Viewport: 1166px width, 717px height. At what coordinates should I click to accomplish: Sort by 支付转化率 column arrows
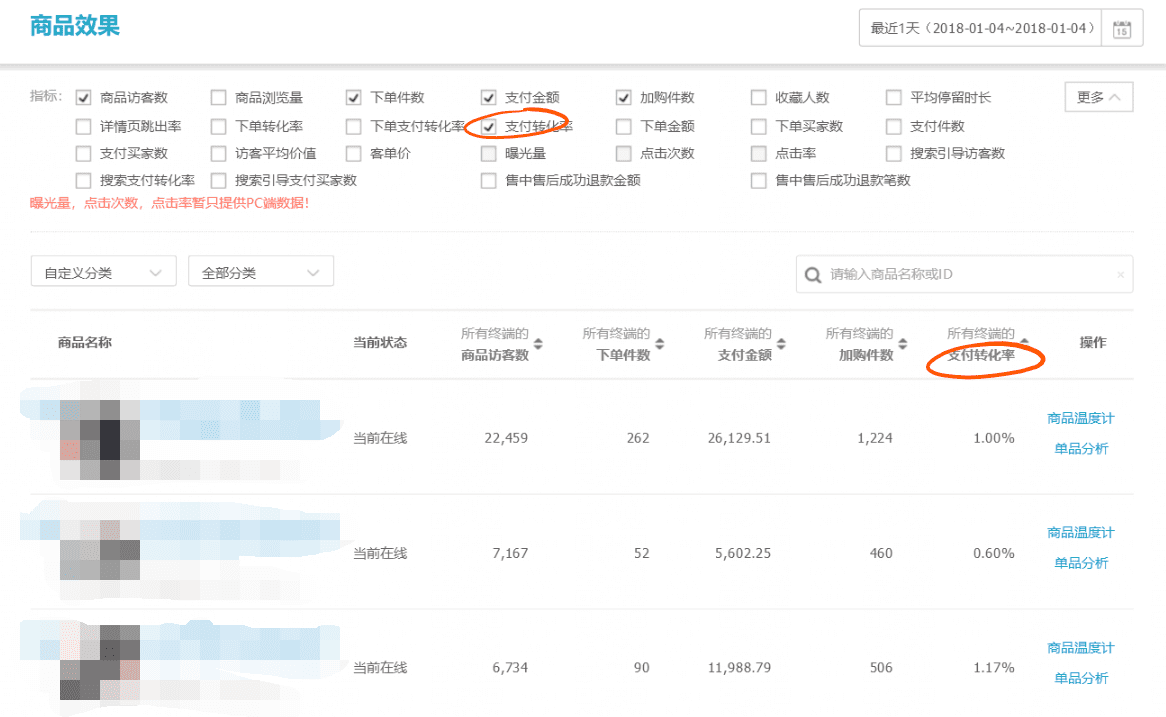1025,342
